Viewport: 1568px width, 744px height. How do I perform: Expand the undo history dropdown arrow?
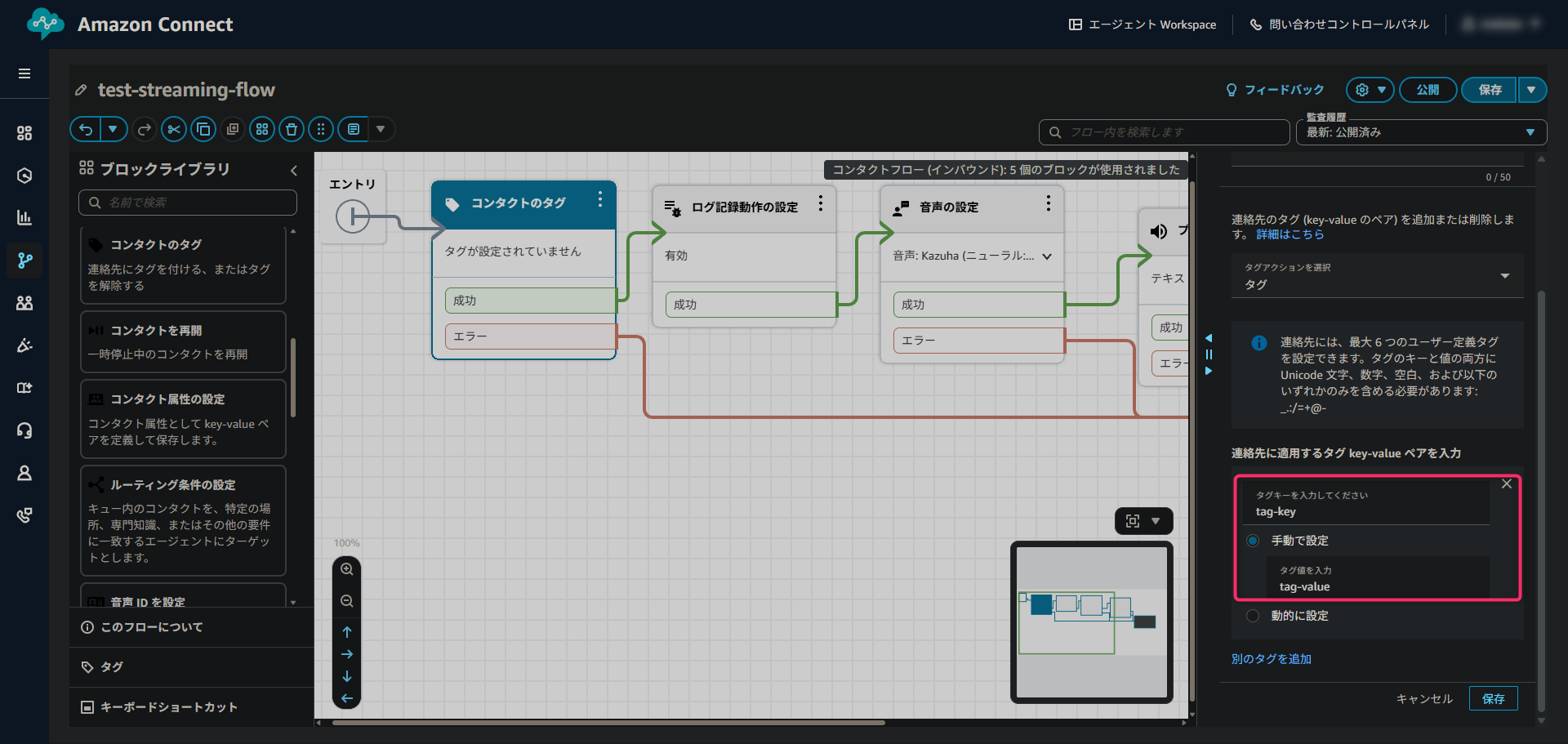(x=114, y=129)
